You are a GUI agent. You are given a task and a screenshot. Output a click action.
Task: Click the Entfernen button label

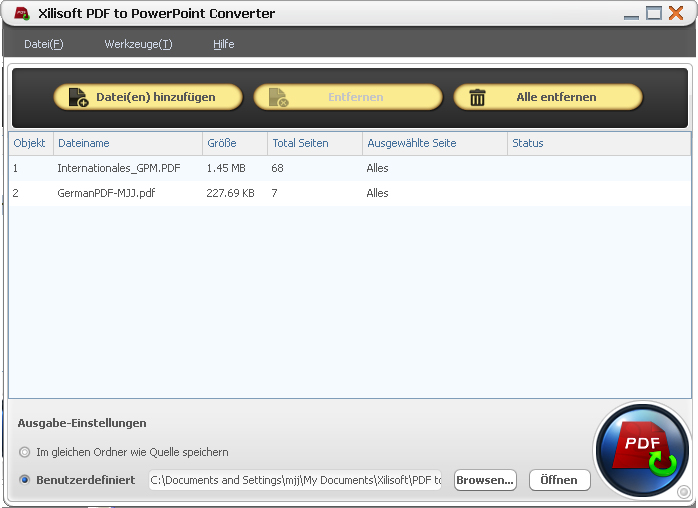click(356, 97)
